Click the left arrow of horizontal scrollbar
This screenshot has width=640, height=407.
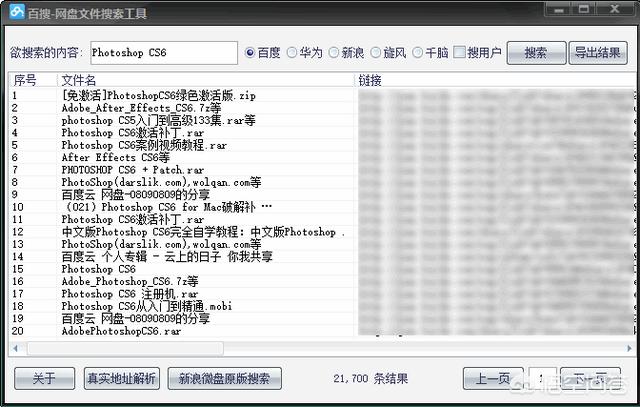click(x=16, y=348)
